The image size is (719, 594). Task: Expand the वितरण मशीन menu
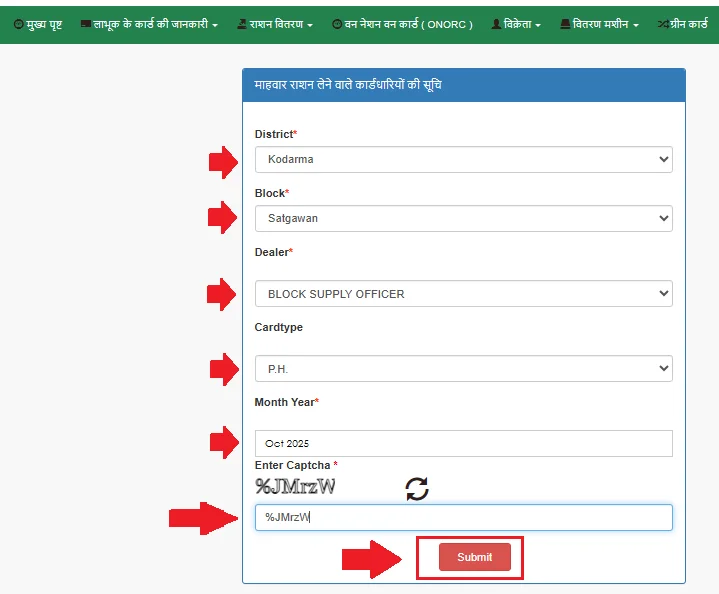[x=599, y=24]
